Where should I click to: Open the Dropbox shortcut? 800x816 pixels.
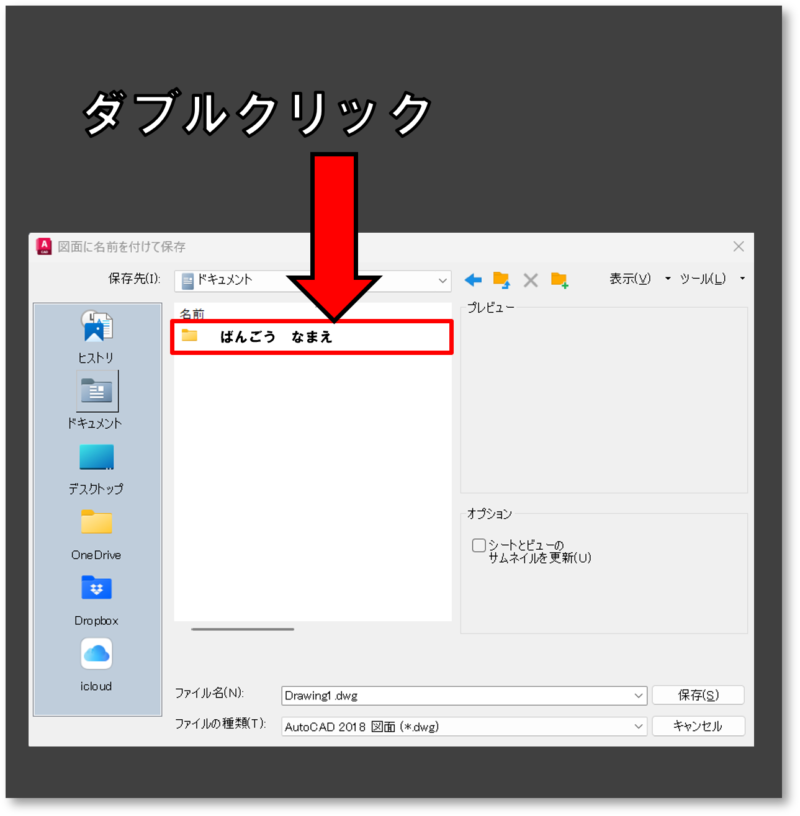pos(96,601)
